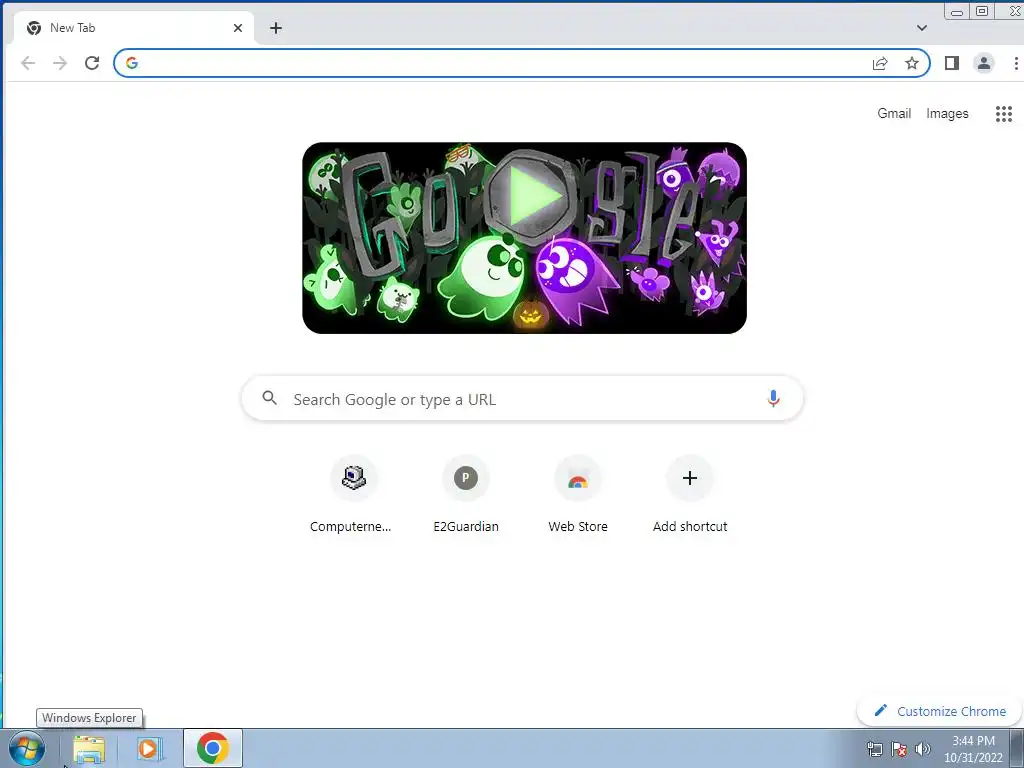Open the volume speaker tray icon
The height and width of the screenshot is (768, 1024).
click(x=923, y=750)
